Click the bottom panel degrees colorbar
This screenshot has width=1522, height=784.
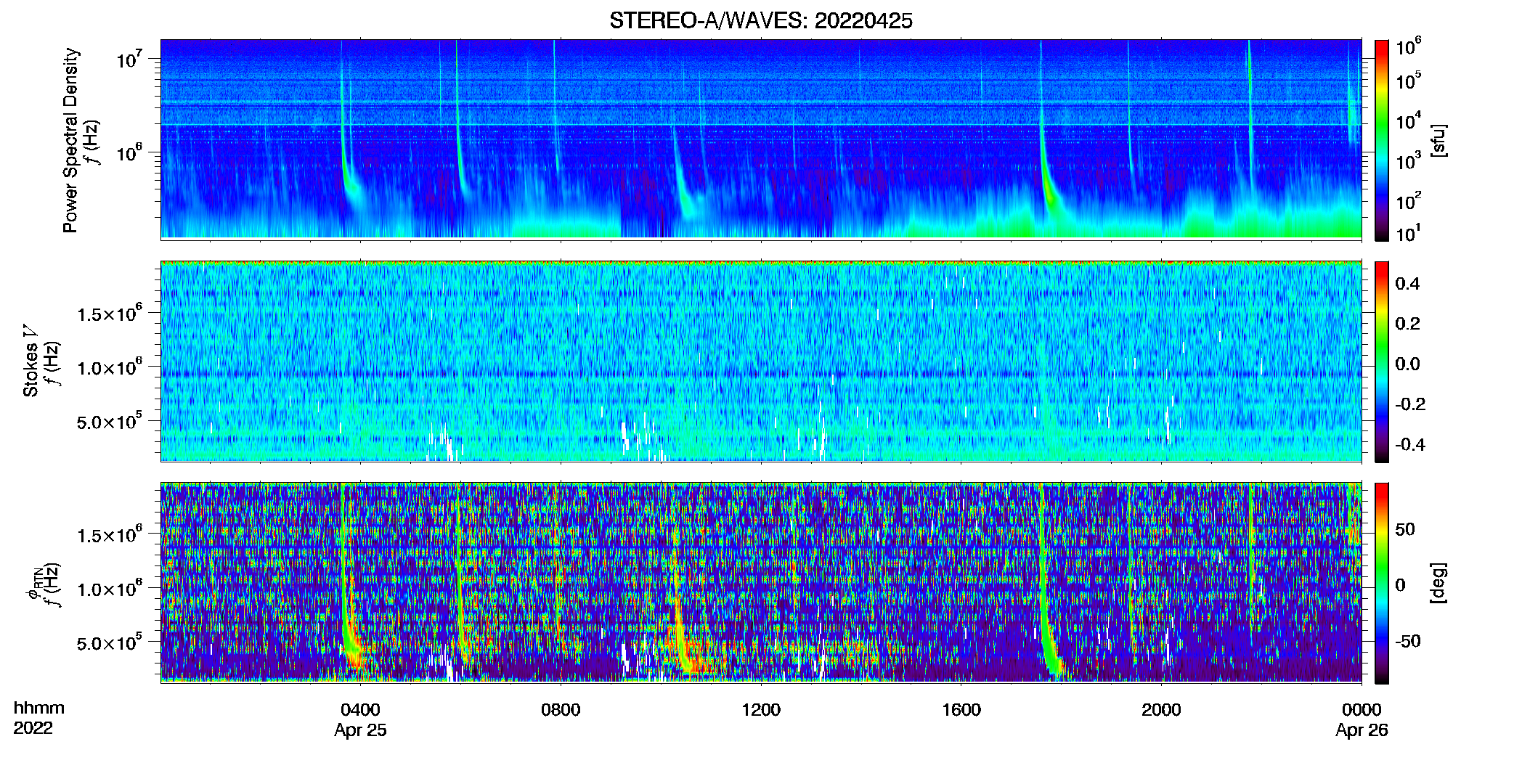1382,583
